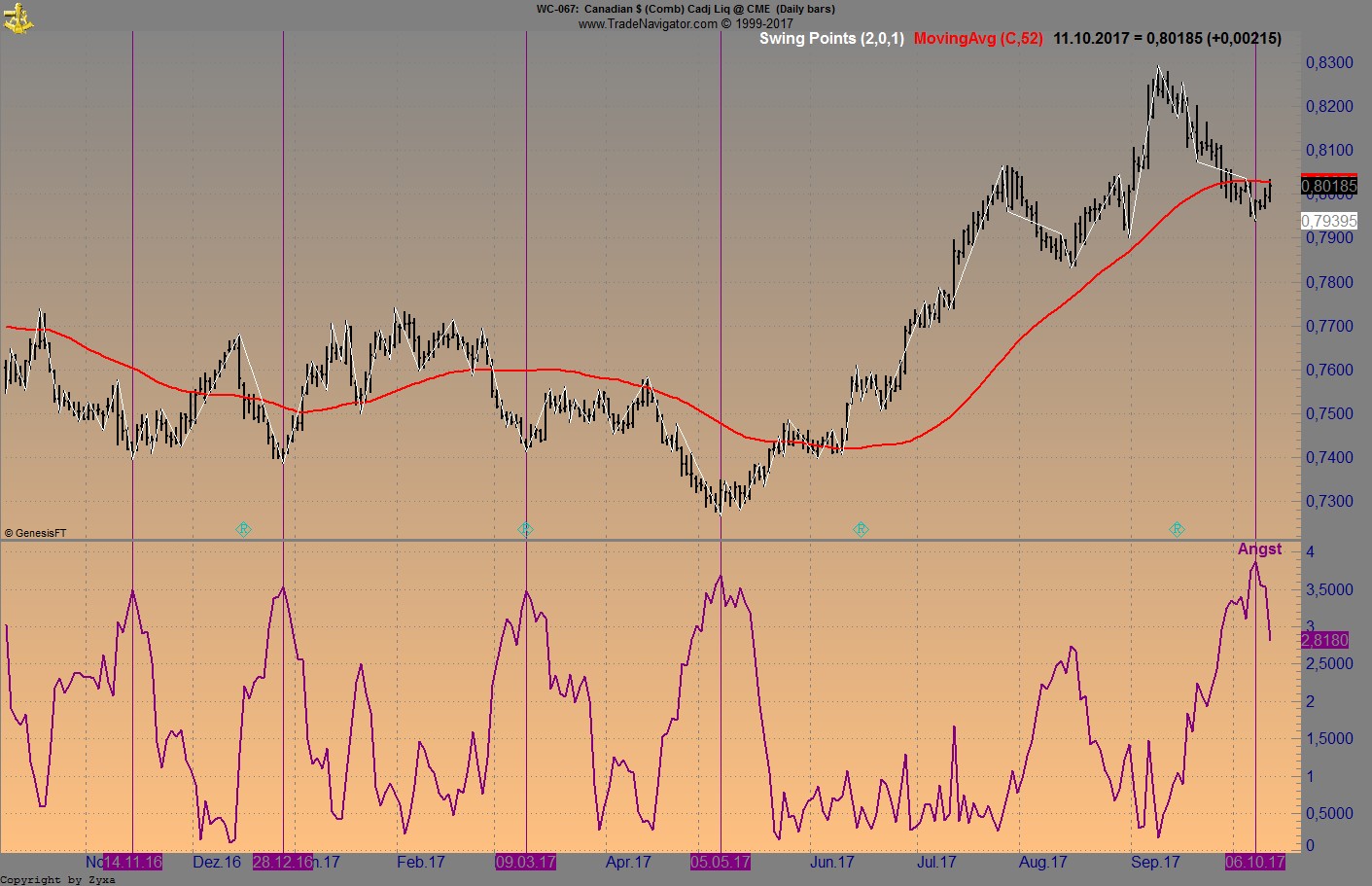Select the Swing Points (2,0,1) legend label
This screenshot has height=886, width=1372.
(832, 40)
